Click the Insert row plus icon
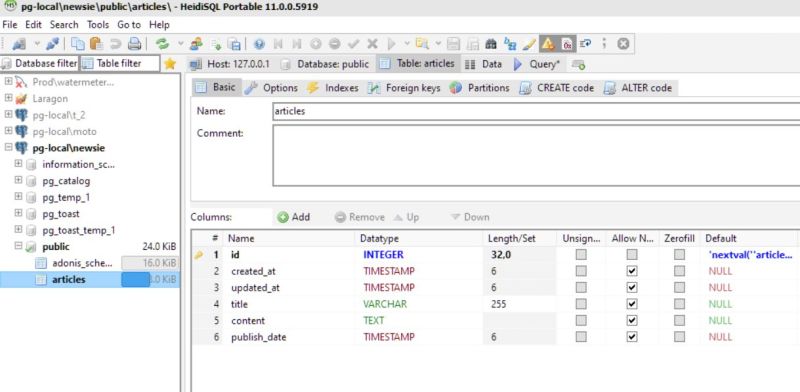This screenshot has height=392, width=800. point(315,44)
